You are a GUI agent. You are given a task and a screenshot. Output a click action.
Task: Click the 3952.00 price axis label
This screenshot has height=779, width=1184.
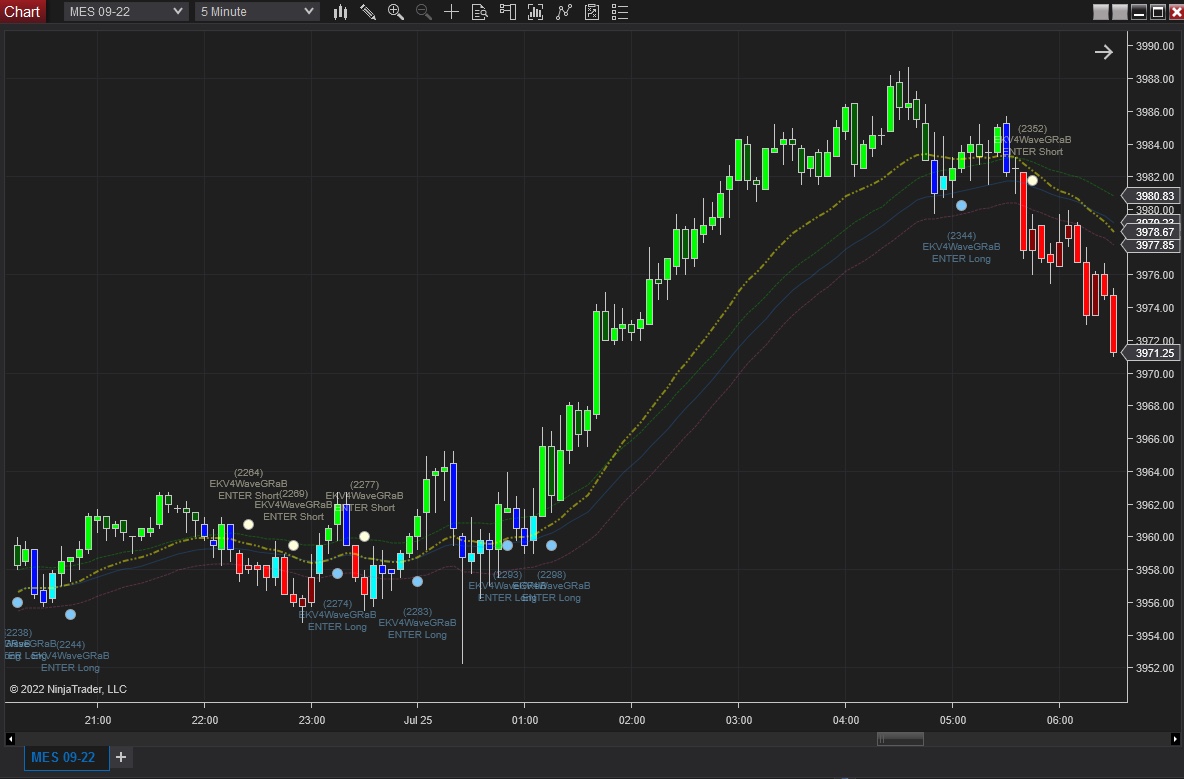pos(1155,668)
